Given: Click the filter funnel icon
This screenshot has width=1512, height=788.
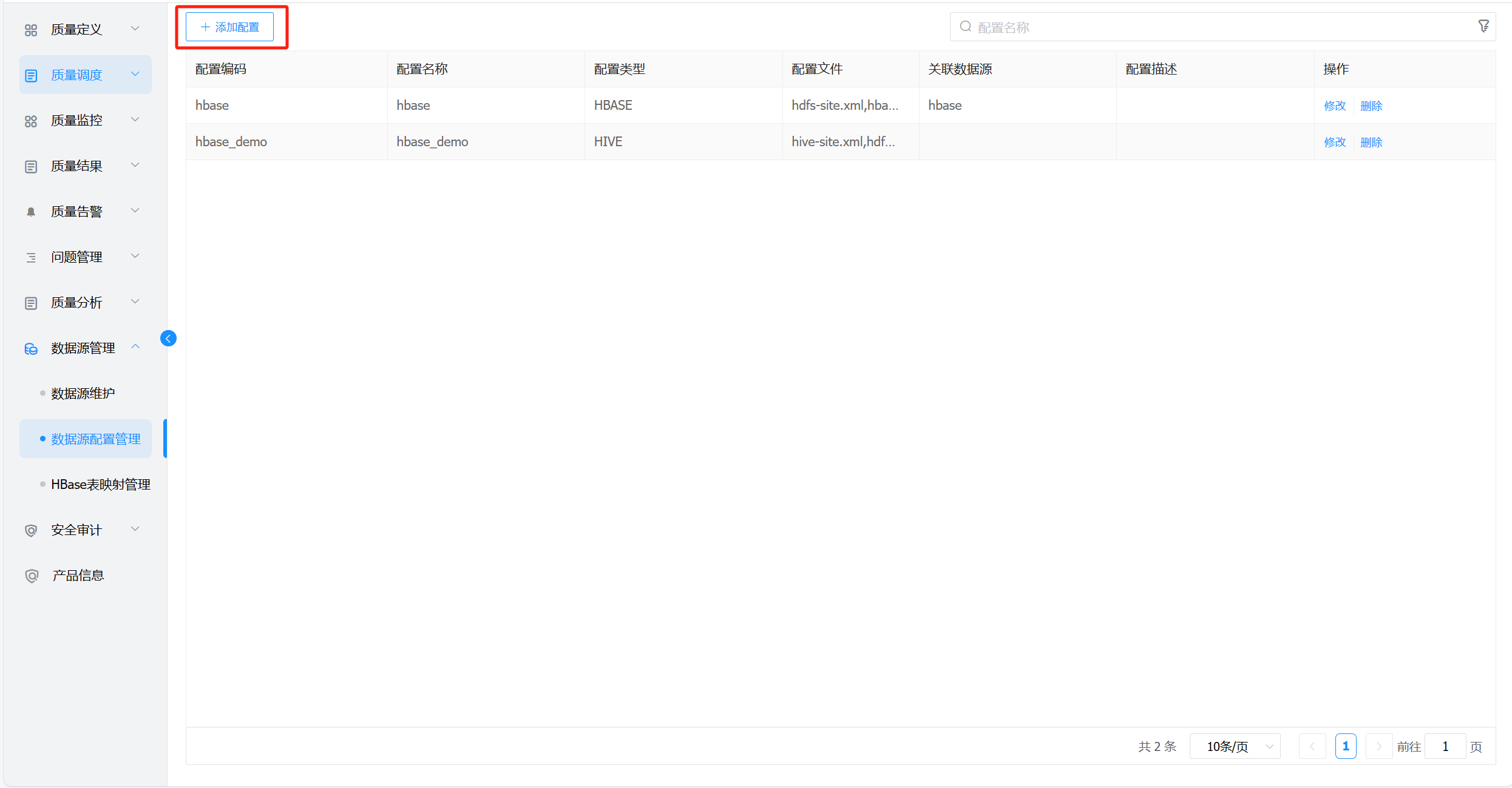Looking at the screenshot, I should (1483, 26).
